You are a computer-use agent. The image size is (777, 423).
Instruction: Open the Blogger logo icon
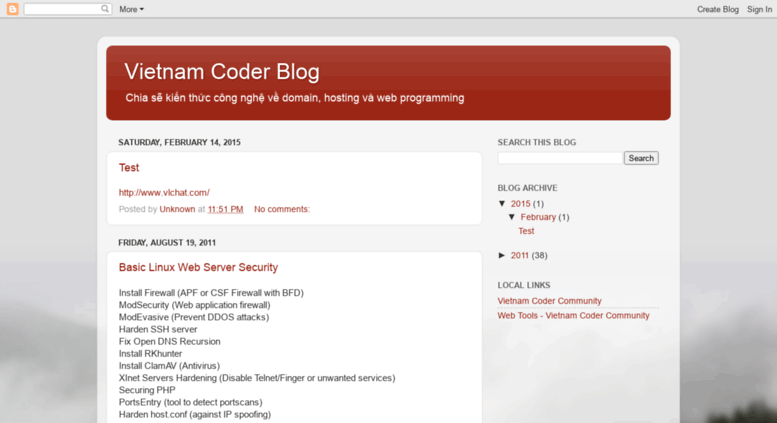click(12, 9)
